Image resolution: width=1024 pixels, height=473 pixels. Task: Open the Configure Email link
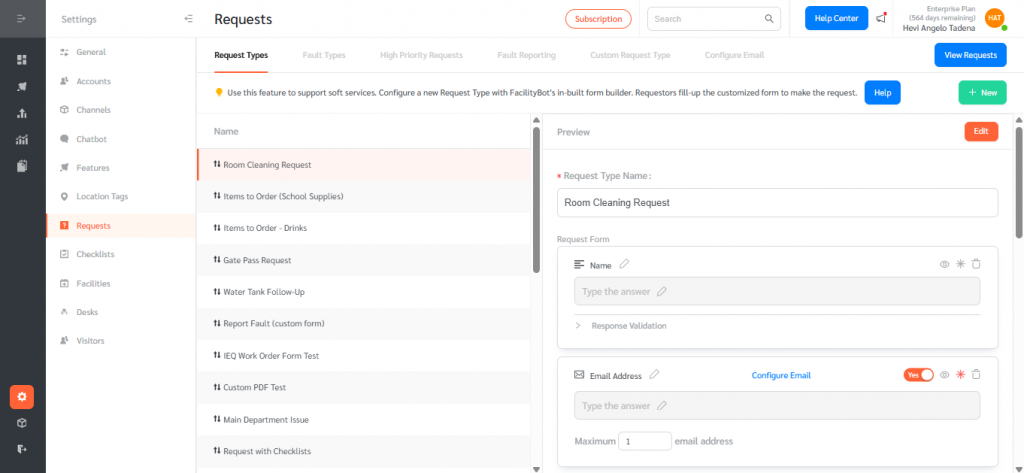[x=781, y=375]
